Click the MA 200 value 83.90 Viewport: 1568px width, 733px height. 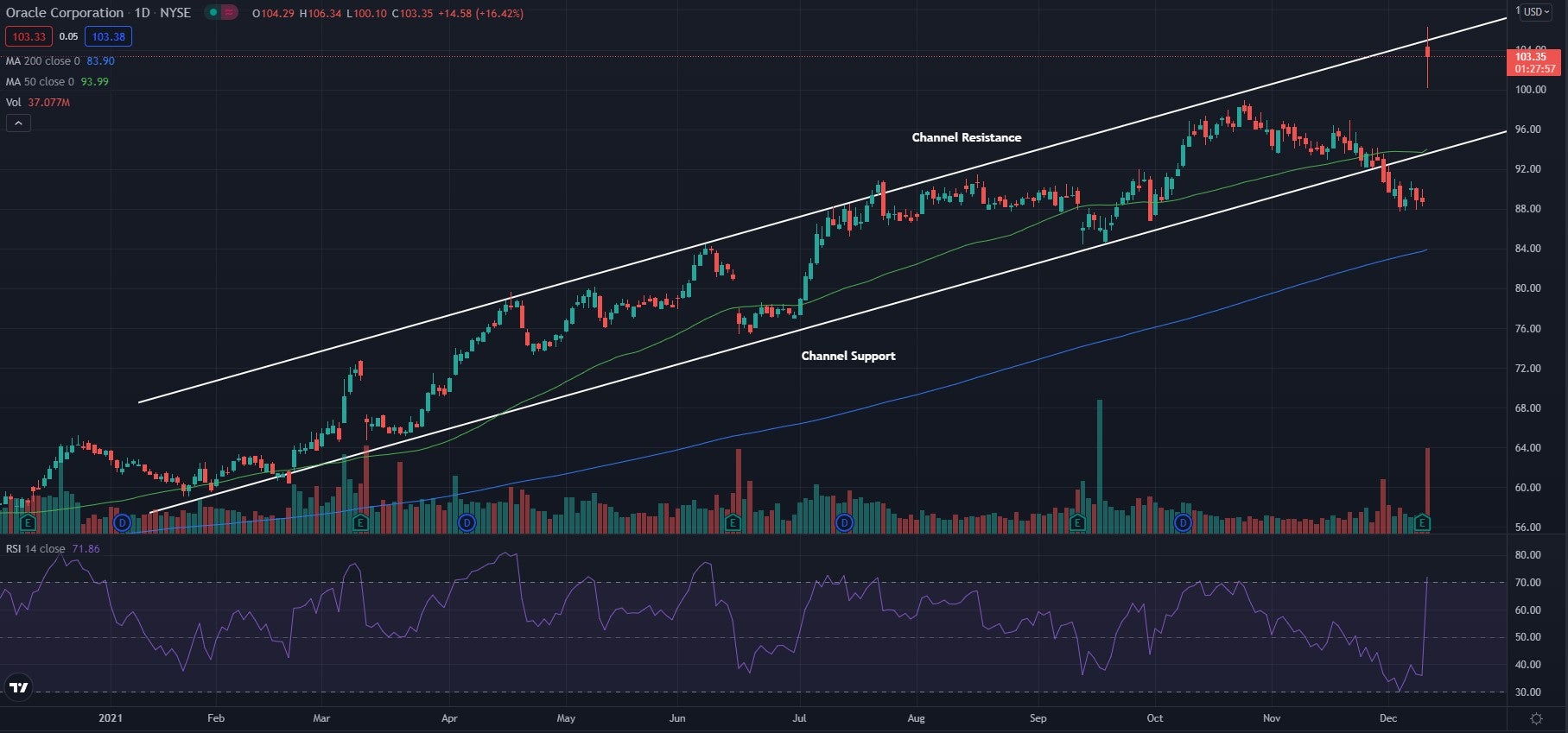[100, 61]
